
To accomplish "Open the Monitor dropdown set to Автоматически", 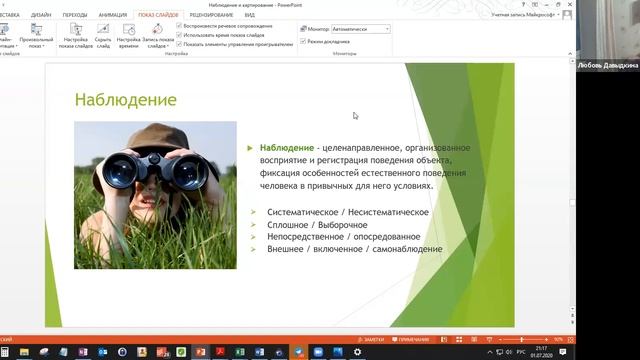I will click(361, 29).
